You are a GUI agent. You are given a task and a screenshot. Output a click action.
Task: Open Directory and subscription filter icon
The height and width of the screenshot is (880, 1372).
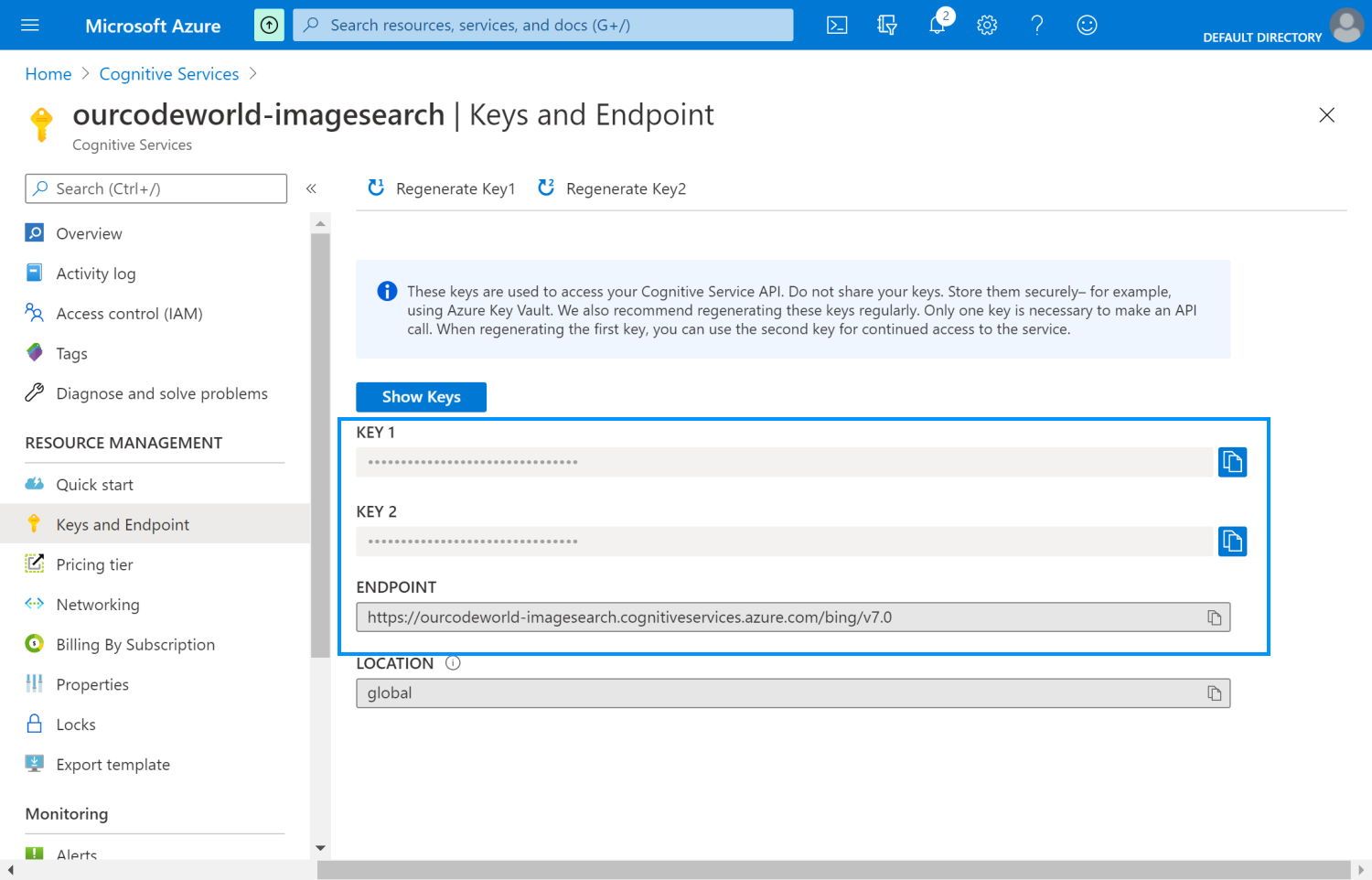click(886, 25)
